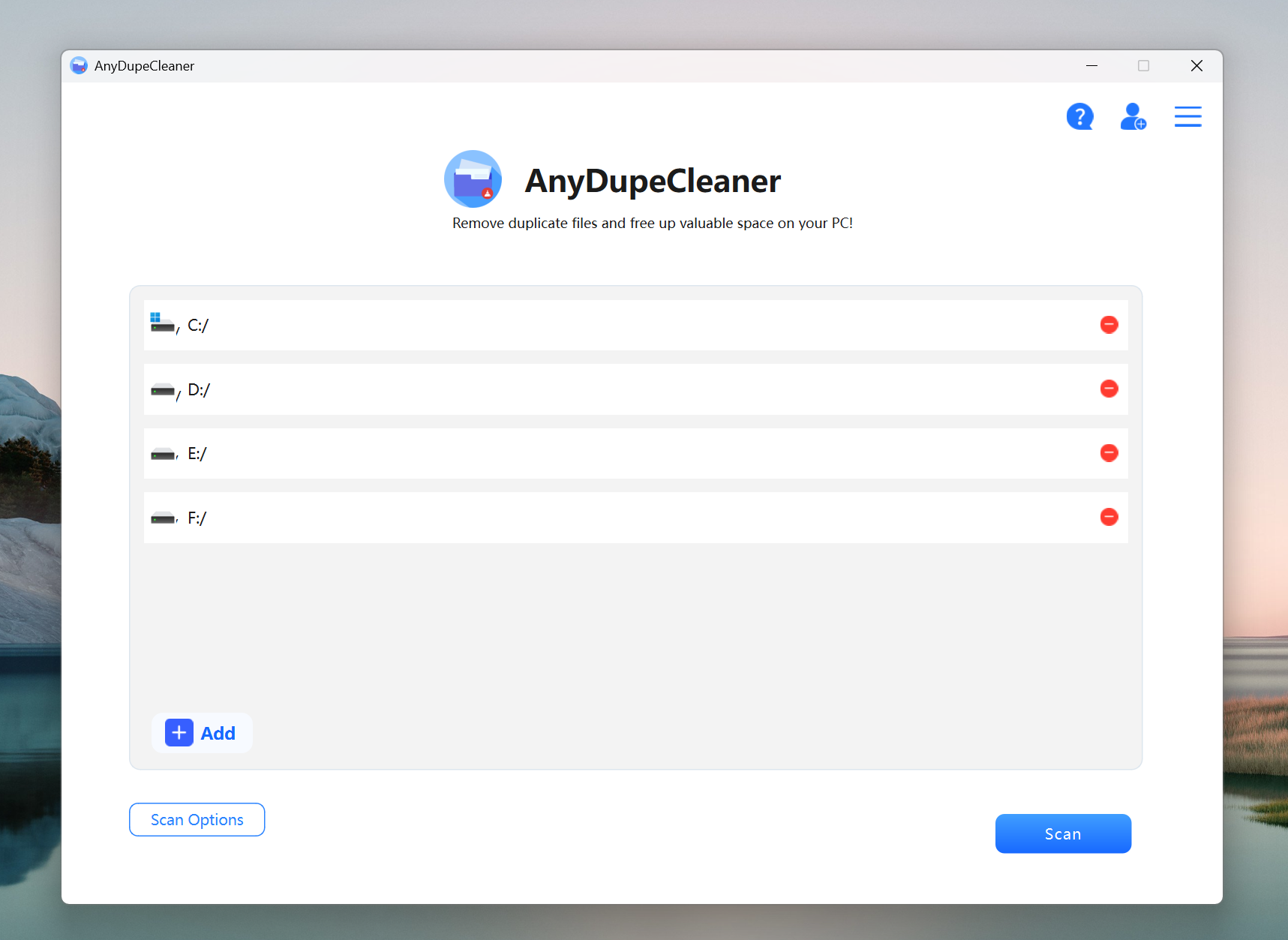The height and width of the screenshot is (940, 1288).
Task: Select the F:/ drive icon
Action: tap(162, 517)
